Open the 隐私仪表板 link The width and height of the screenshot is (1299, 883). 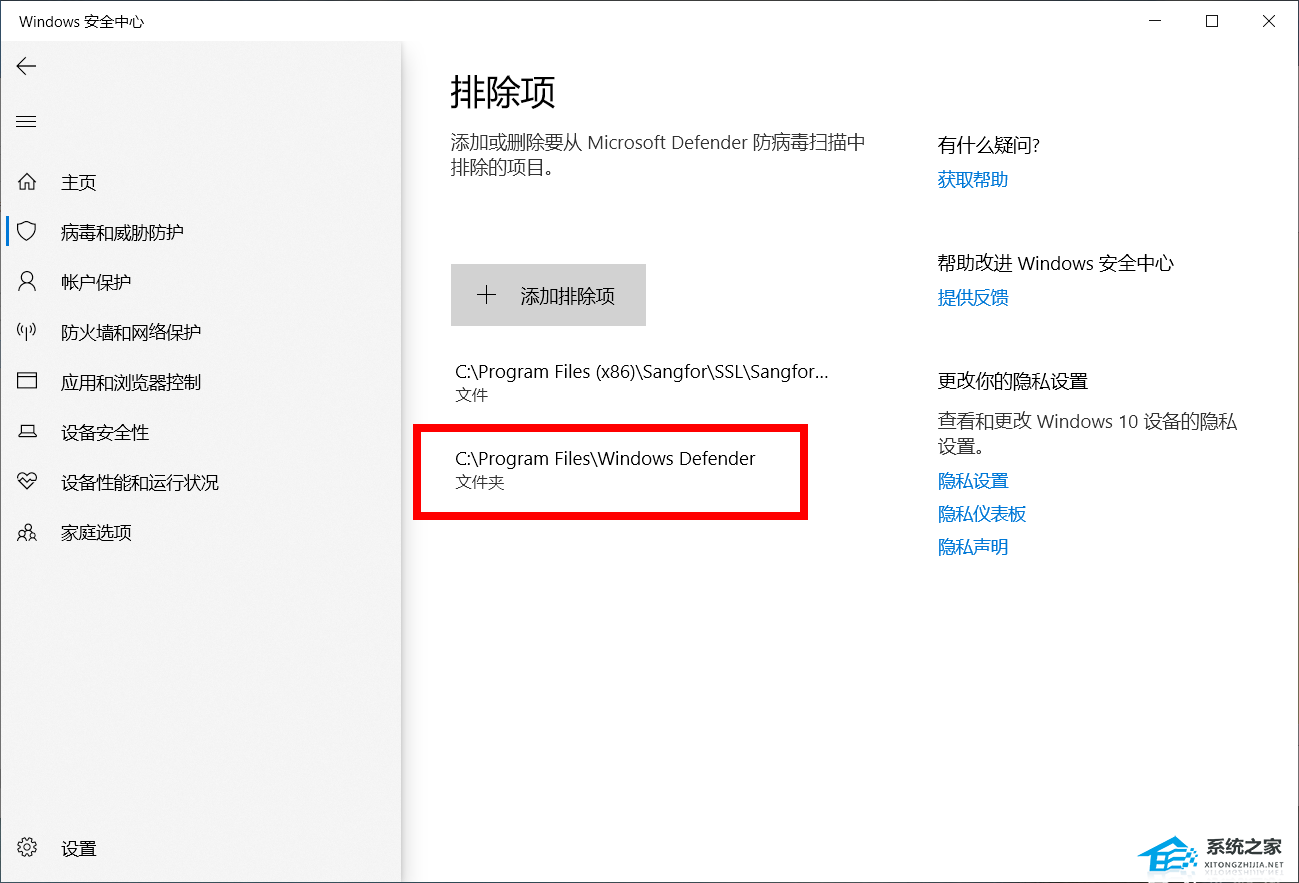982,514
